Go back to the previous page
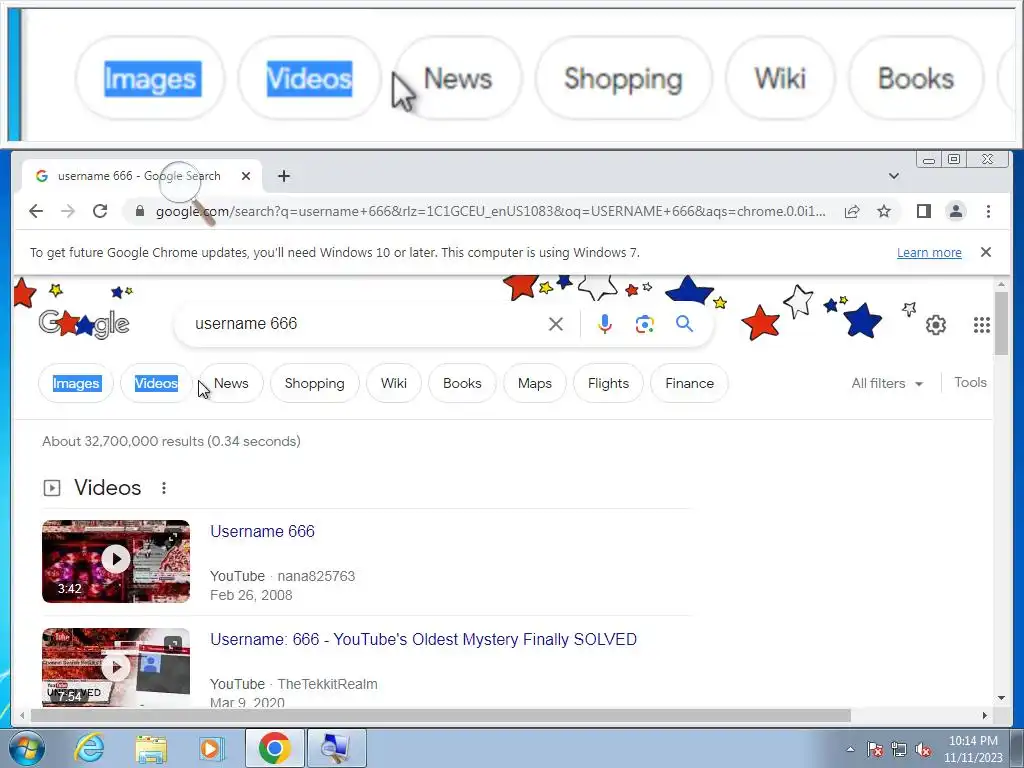 36,211
